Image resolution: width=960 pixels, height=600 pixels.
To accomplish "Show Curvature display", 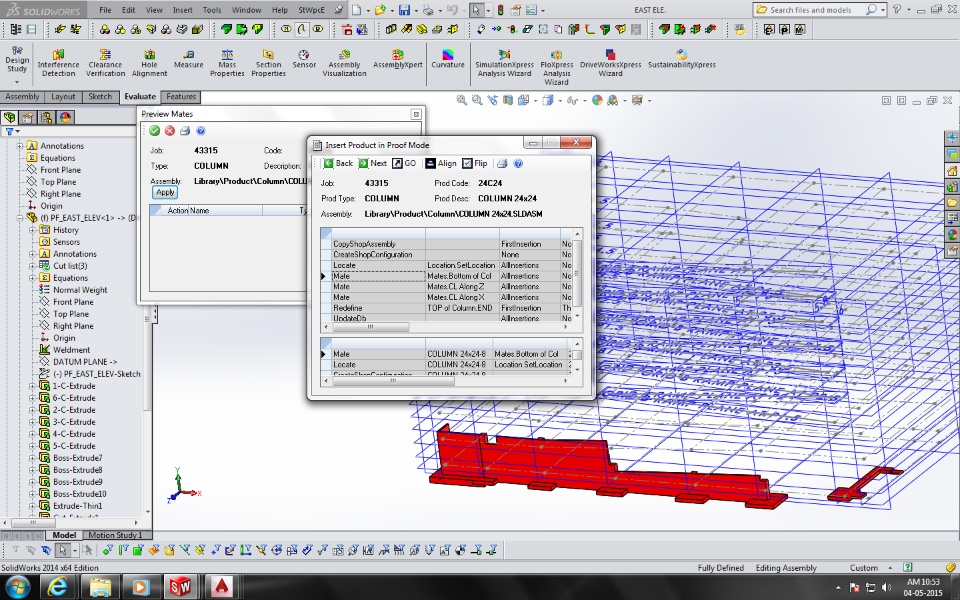I will coord(448,59).
